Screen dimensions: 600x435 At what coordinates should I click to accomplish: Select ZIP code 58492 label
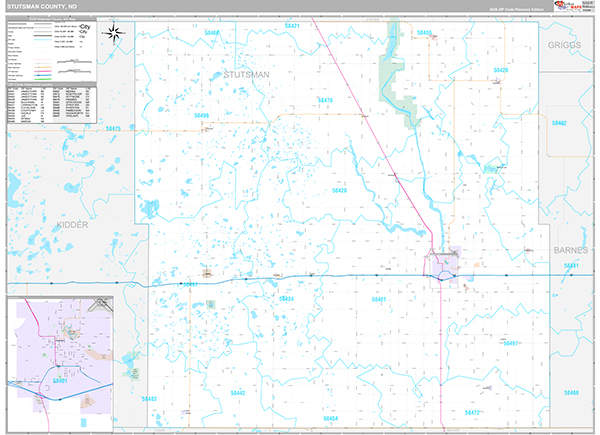[x=559, y=122]
